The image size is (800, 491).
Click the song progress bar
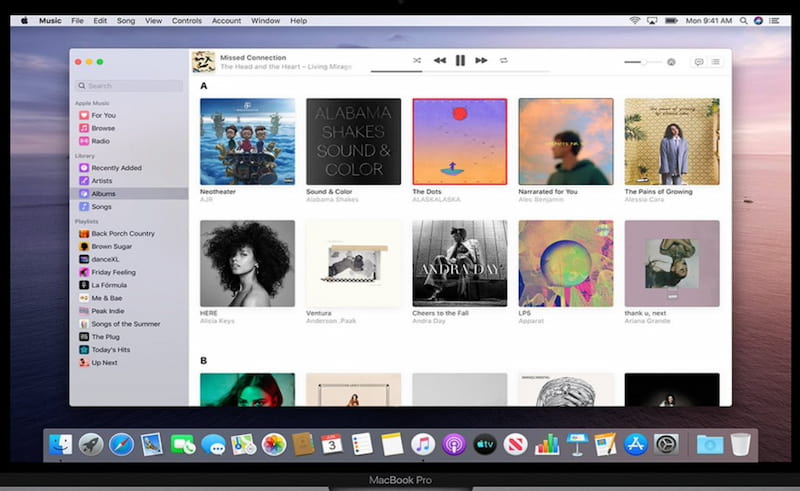[x=460, y=71]
